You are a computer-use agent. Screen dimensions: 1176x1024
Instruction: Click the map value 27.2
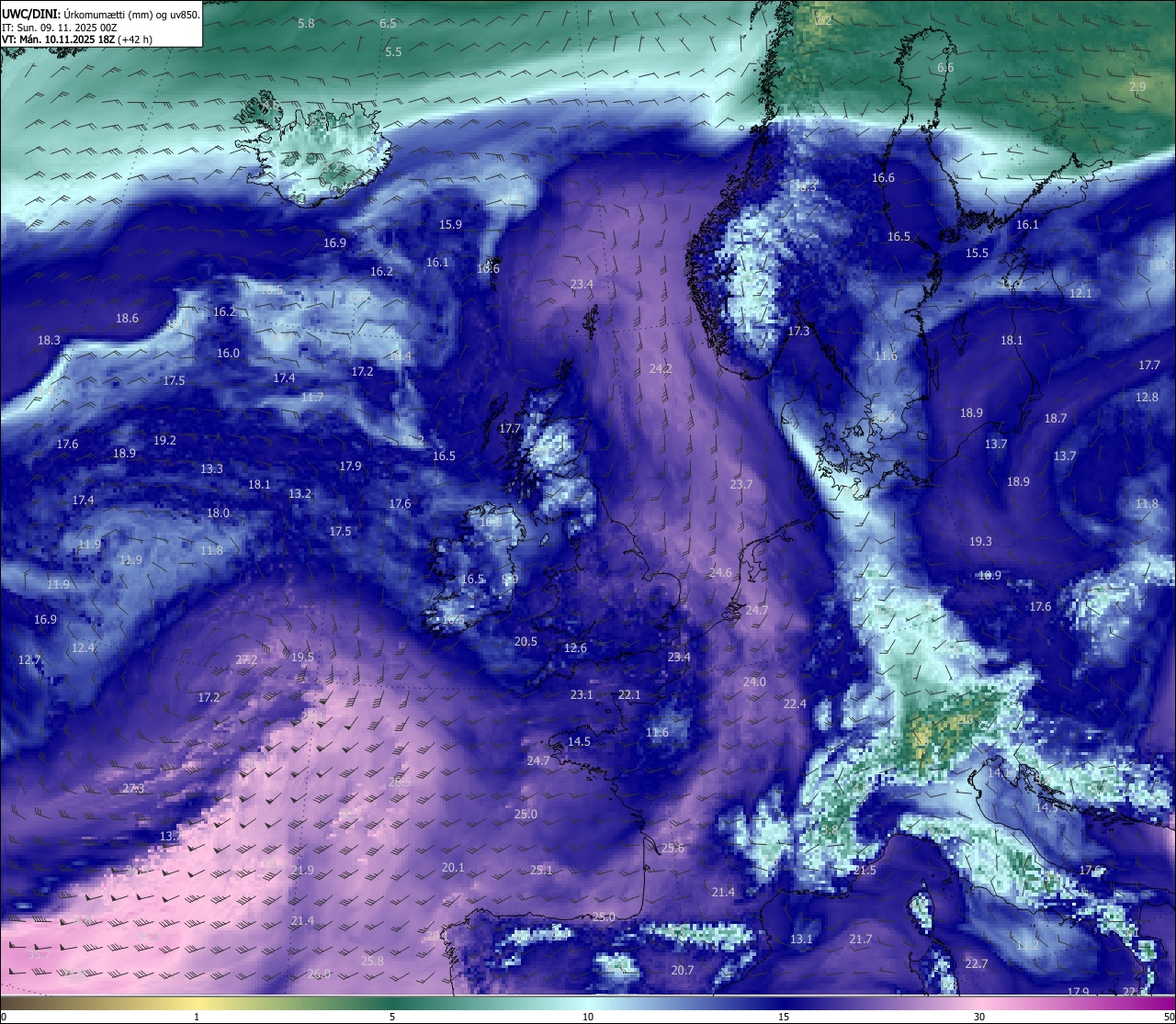[x=246, y=660]
